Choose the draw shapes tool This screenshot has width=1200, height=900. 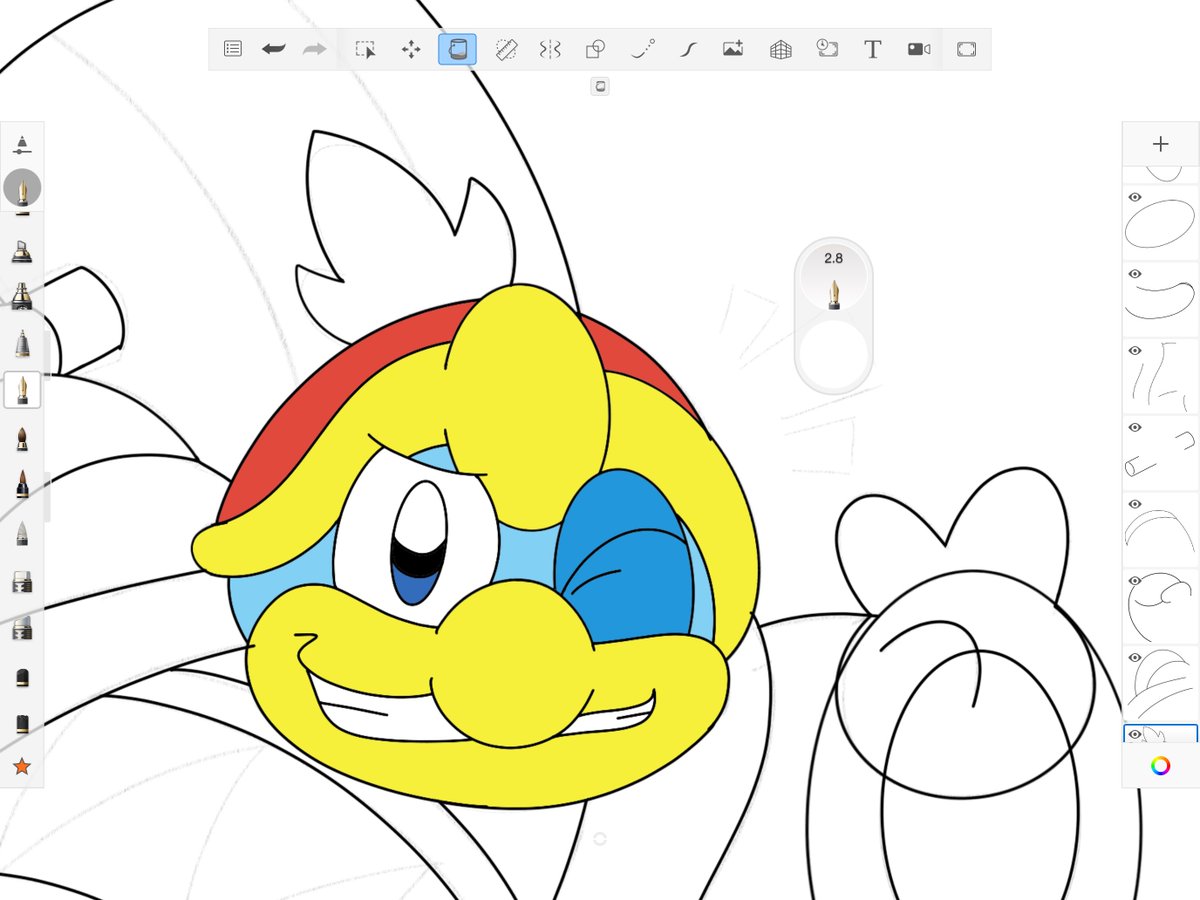click(595, 49)
